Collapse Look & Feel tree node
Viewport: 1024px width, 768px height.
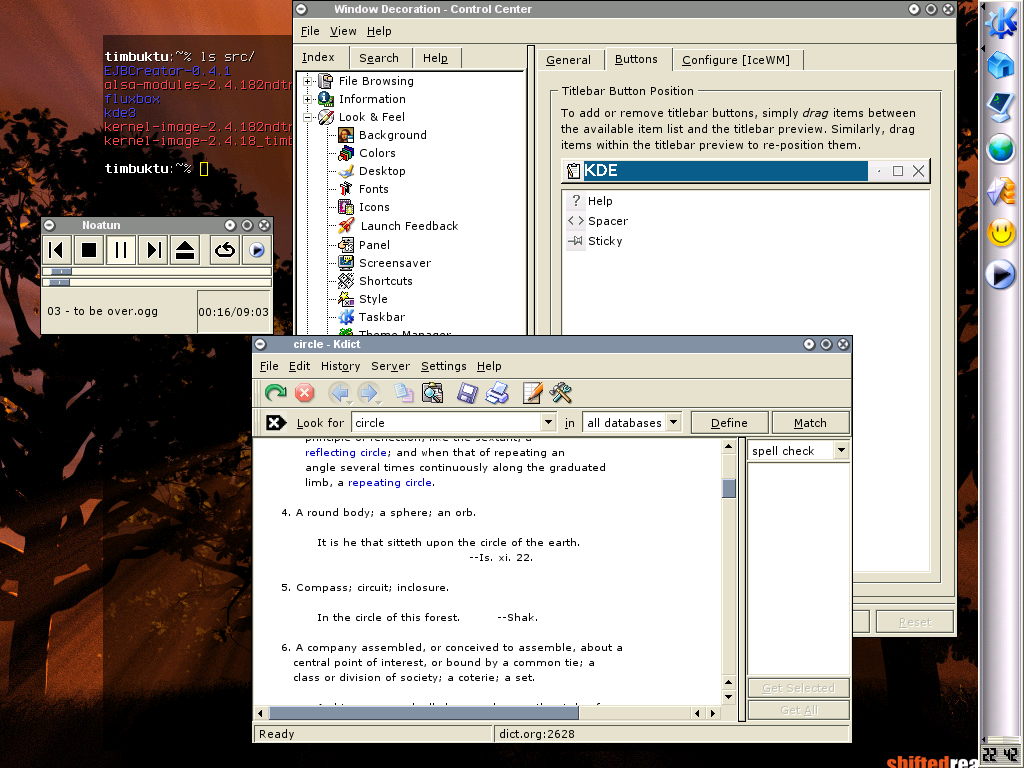308,118
